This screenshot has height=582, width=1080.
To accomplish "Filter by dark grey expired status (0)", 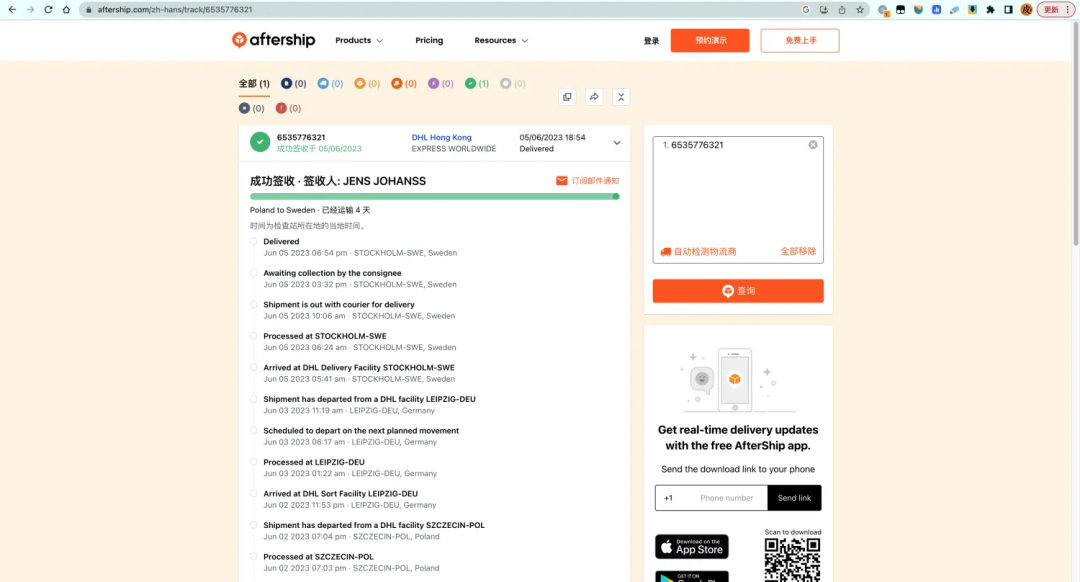I will (x=251, y=108).
